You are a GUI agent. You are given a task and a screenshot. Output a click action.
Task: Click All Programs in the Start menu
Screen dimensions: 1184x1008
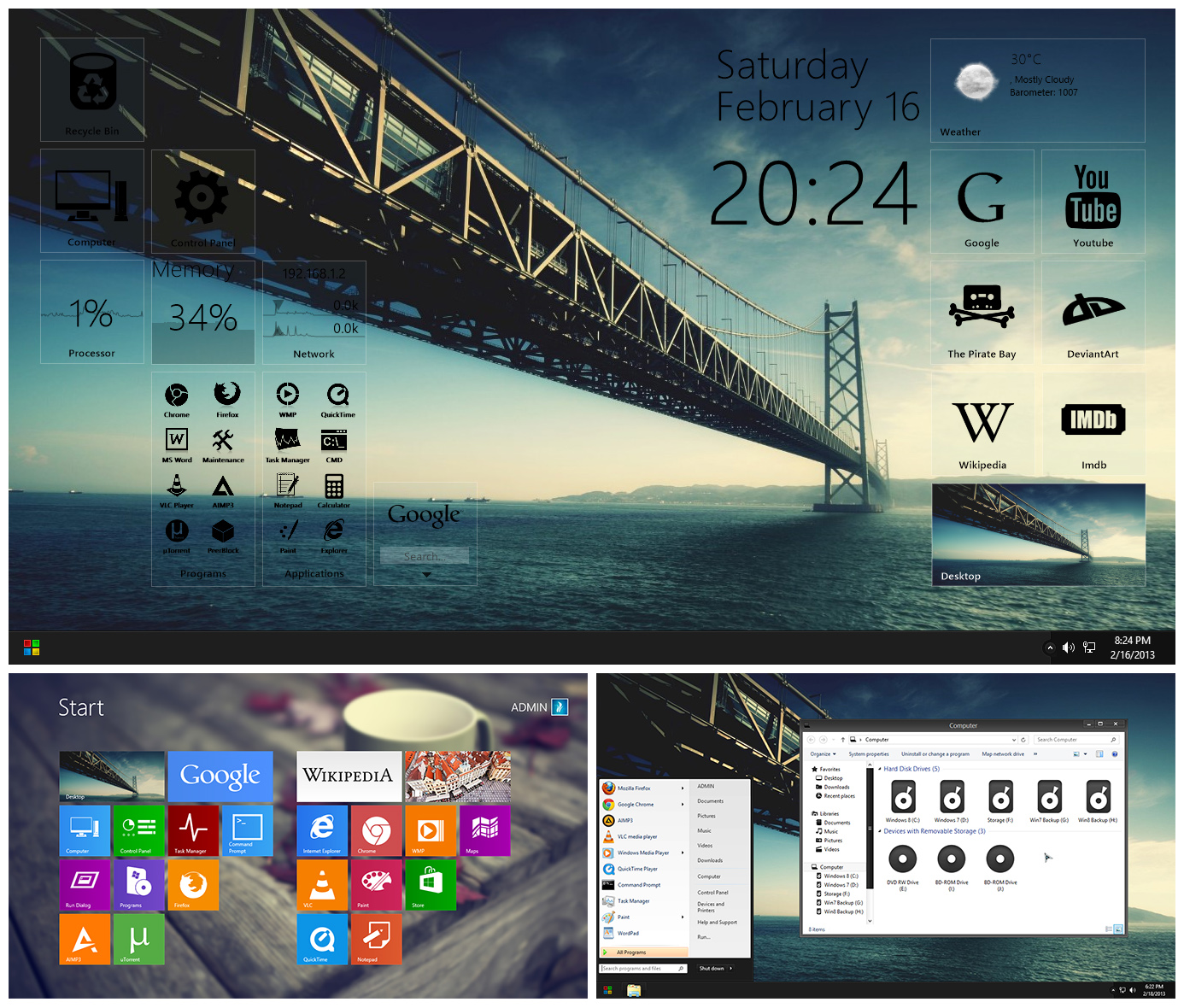click(x=644, y=952)
